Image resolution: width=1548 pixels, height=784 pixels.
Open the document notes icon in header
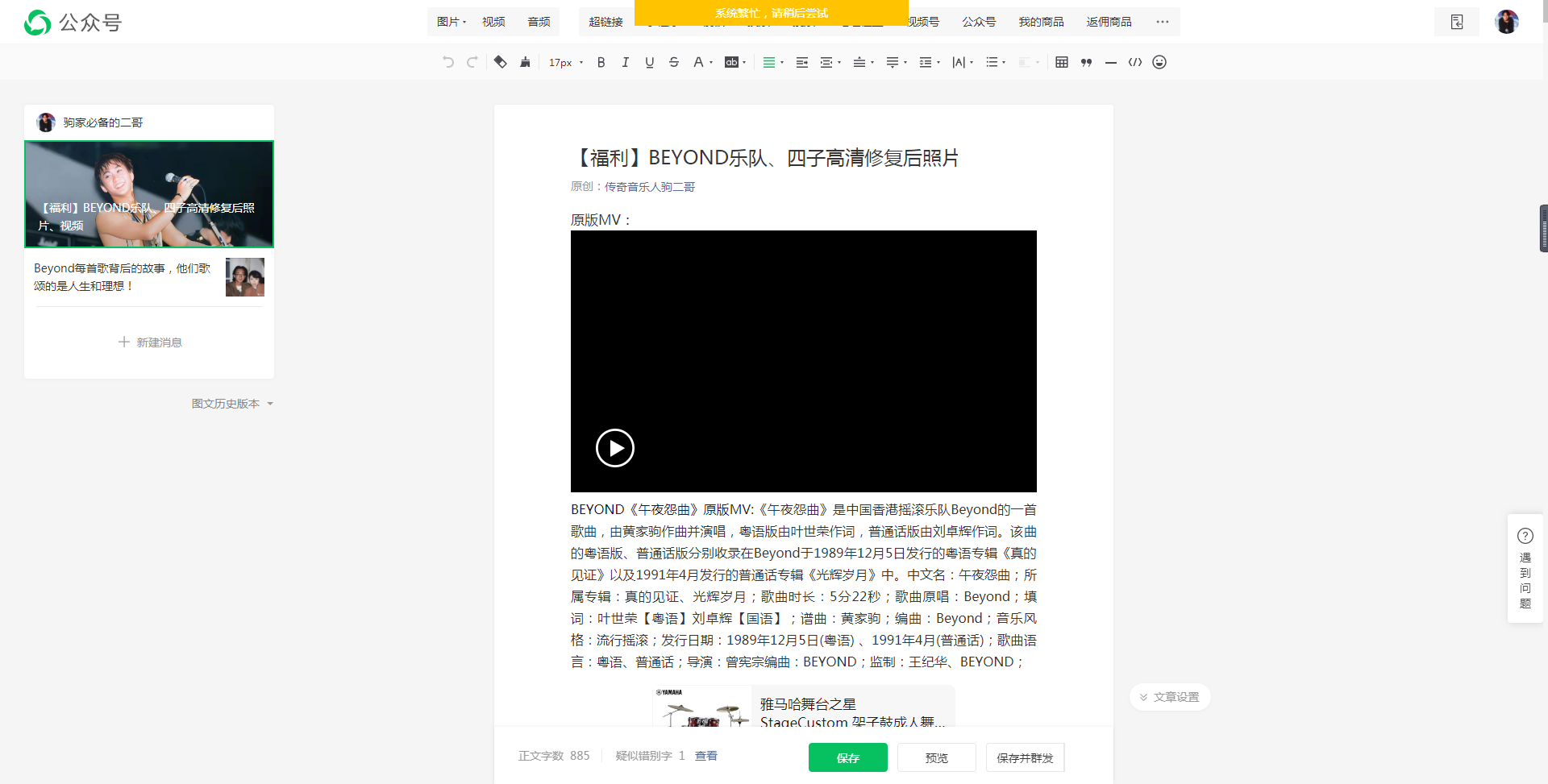(x=1457, y=22)
